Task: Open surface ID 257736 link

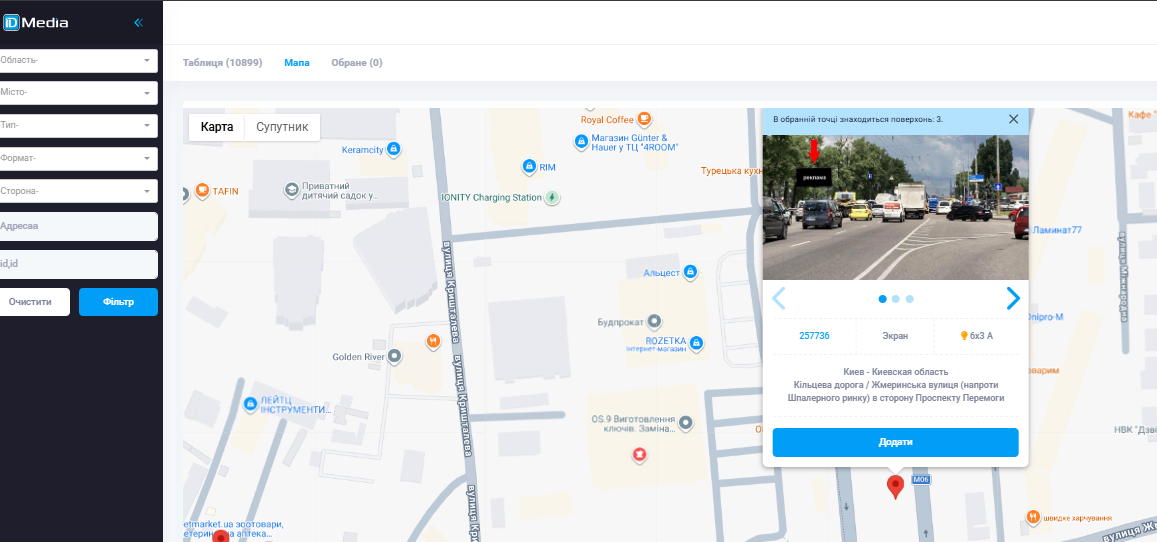Action: [815, 336]
